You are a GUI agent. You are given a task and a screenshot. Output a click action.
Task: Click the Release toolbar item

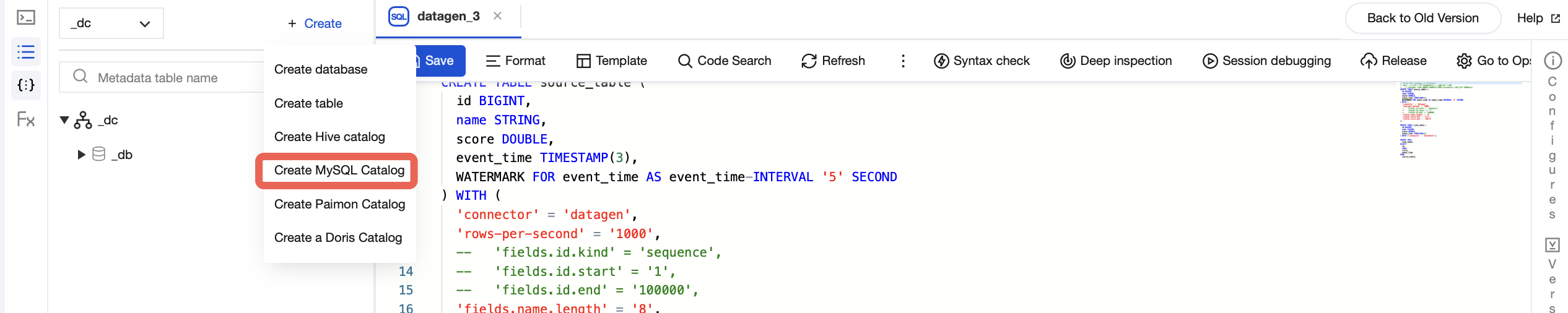(1393, 61)
